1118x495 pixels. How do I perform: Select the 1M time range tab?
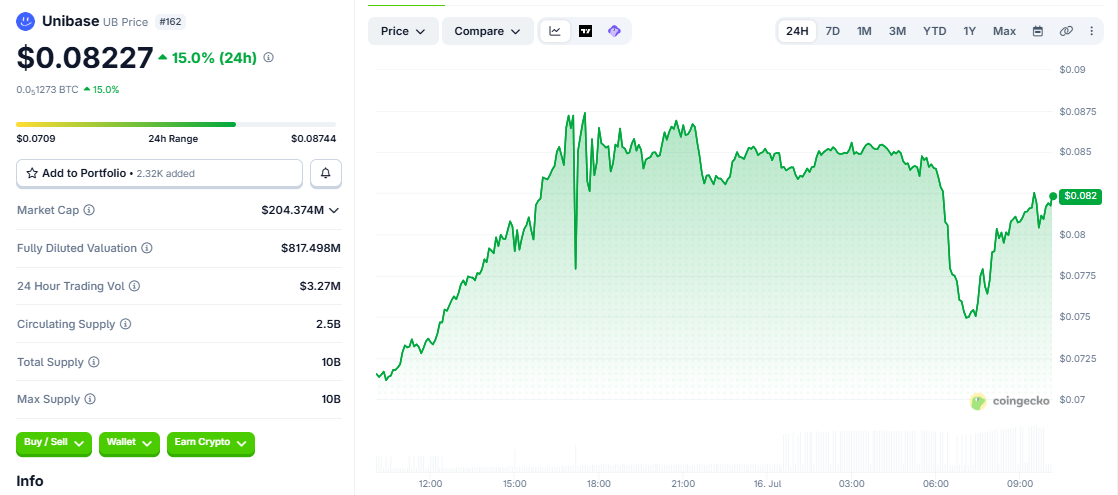[x=864, y=31]
